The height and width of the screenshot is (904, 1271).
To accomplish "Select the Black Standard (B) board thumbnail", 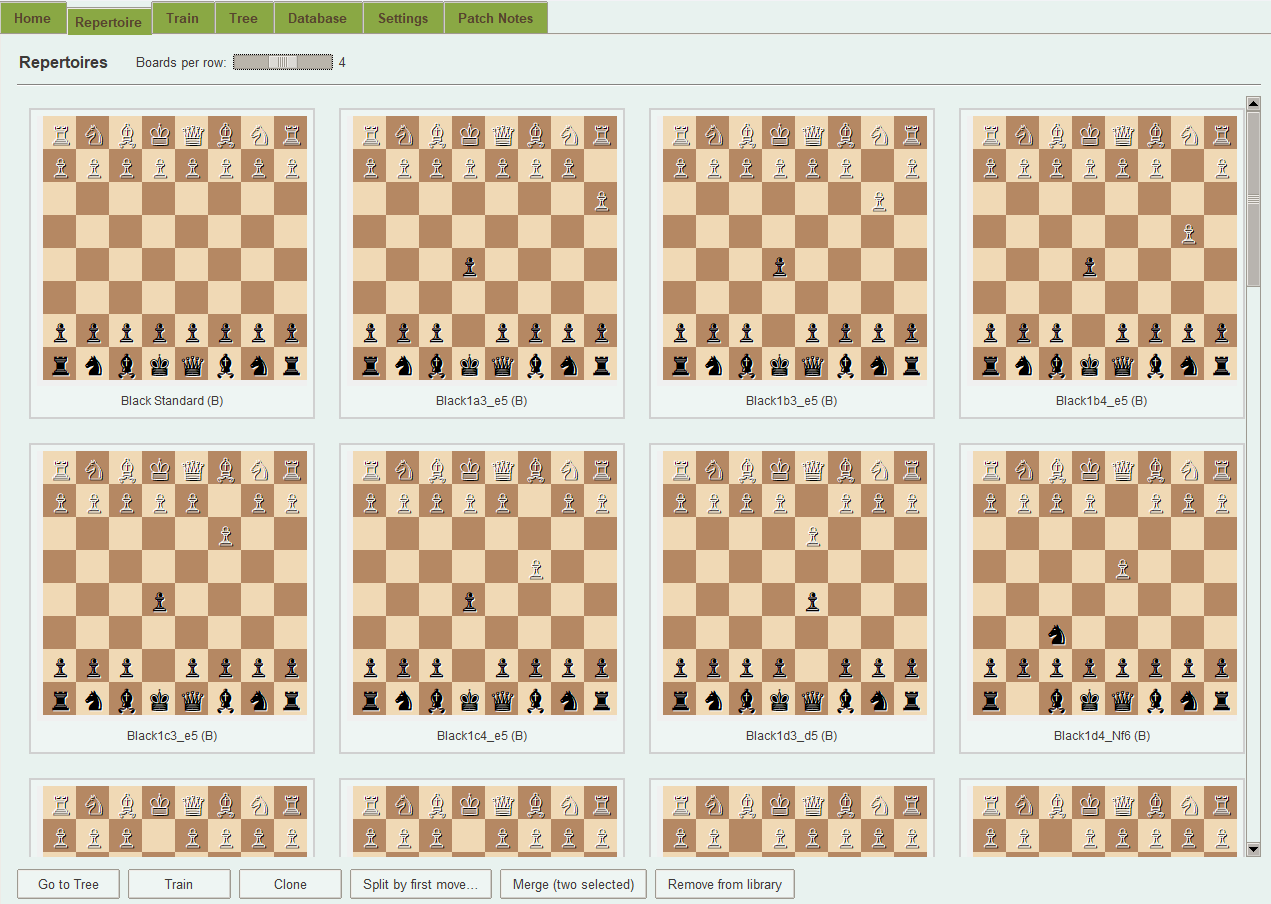I will (175, 248).
